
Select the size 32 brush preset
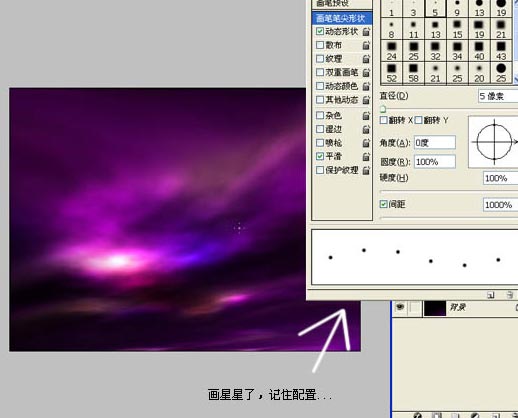coord(435,51)
